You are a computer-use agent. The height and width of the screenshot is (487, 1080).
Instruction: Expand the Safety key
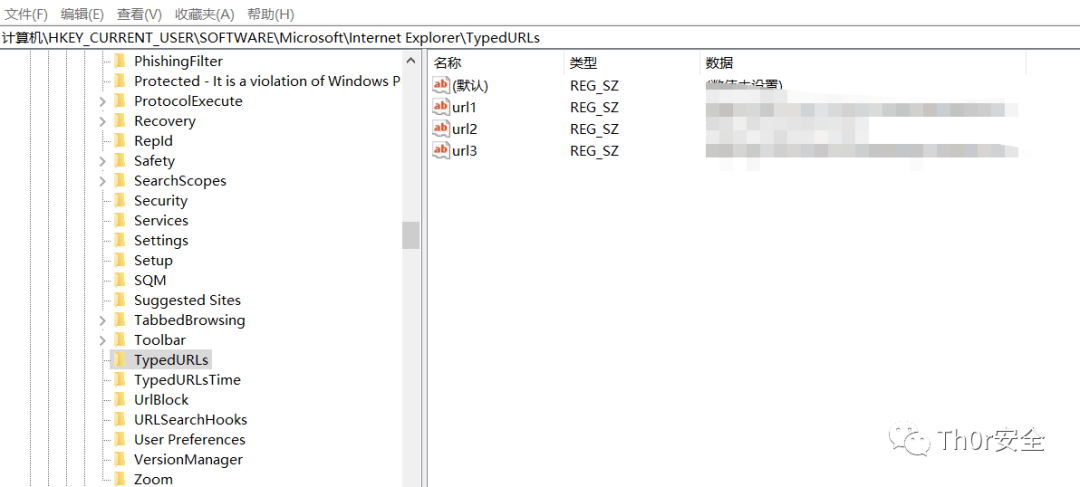[x=102, y=162]
